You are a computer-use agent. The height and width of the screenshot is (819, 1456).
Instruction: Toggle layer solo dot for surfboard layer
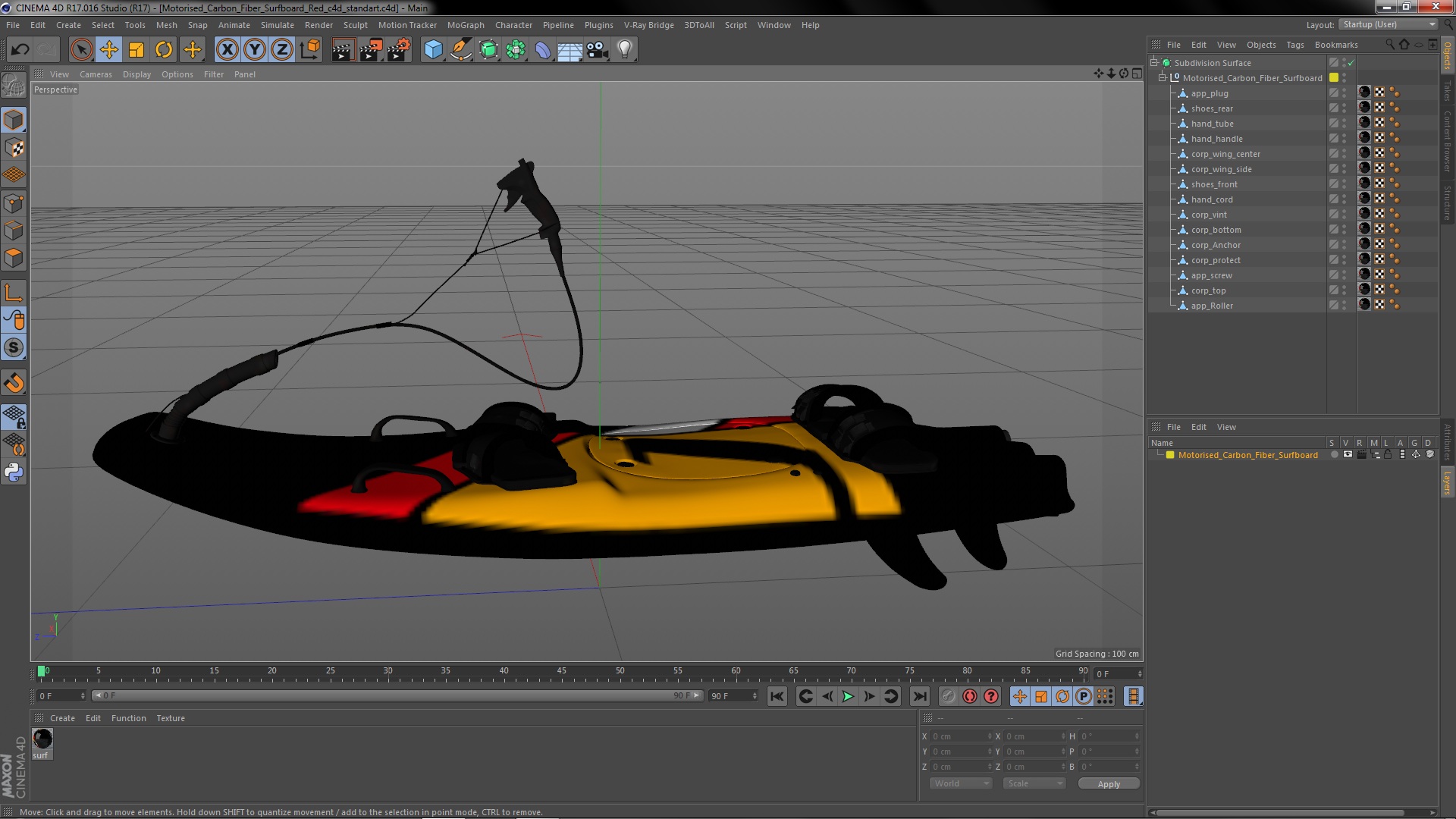(x=1334, y=455)
